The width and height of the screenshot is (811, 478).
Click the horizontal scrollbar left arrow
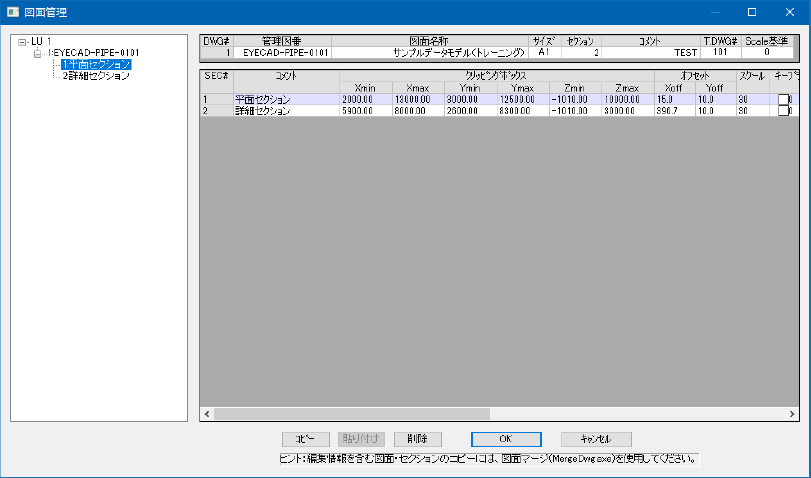coord(207,414)
